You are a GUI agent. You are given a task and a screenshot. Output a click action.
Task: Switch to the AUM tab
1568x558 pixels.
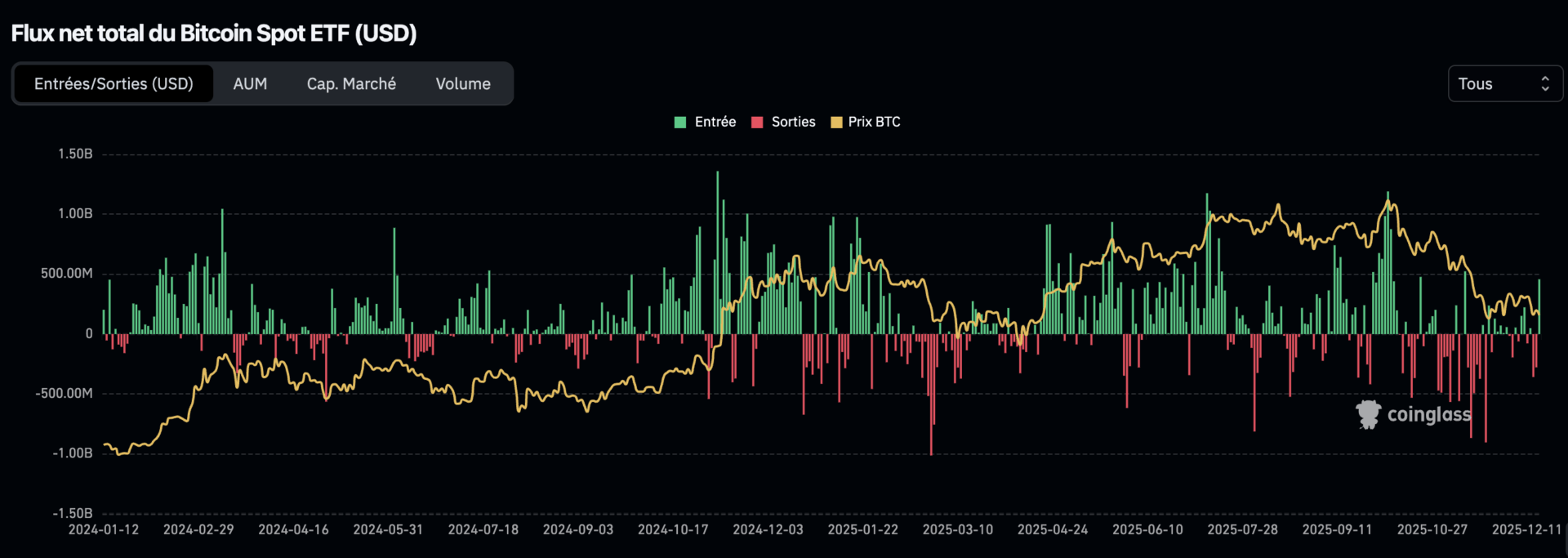click(x=250, y=84)
